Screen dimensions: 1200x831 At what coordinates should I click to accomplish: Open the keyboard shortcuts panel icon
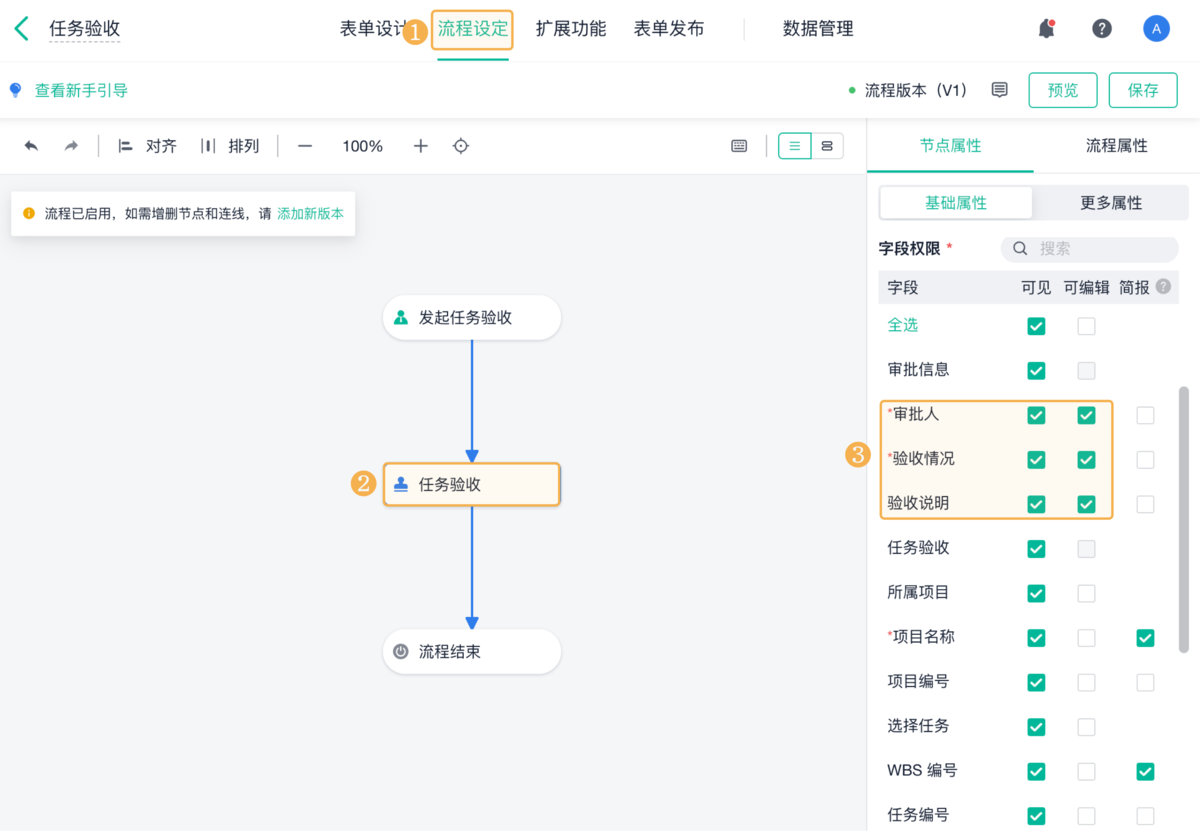pyautogui.click(x=738, y=145)
